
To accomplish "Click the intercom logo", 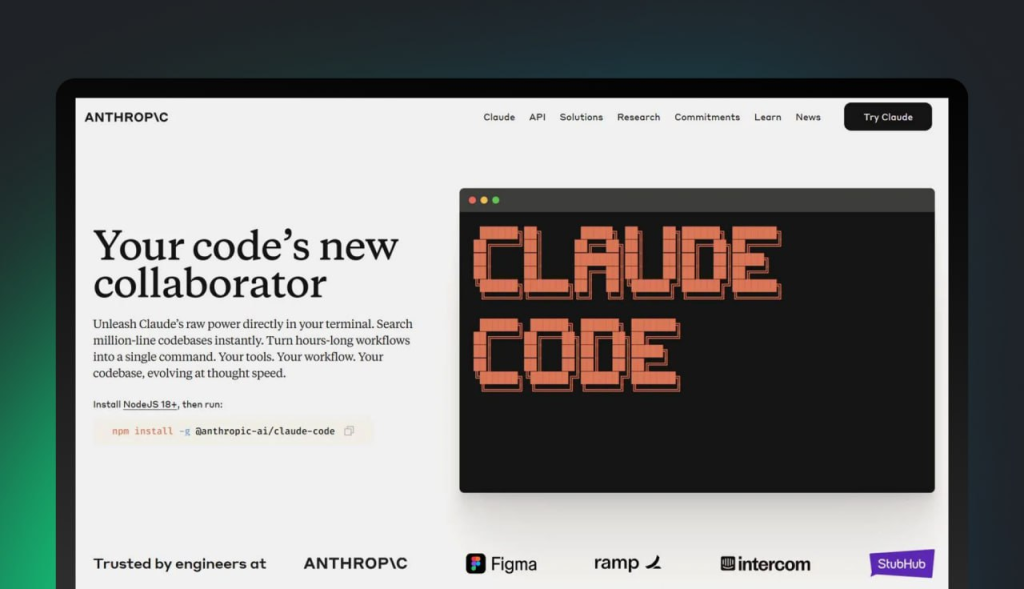I will pos(765,564).
